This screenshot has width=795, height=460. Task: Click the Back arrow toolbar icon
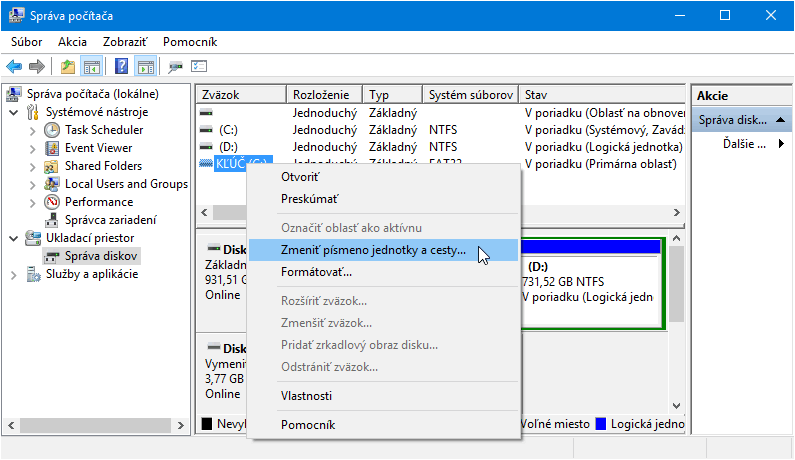14,67
